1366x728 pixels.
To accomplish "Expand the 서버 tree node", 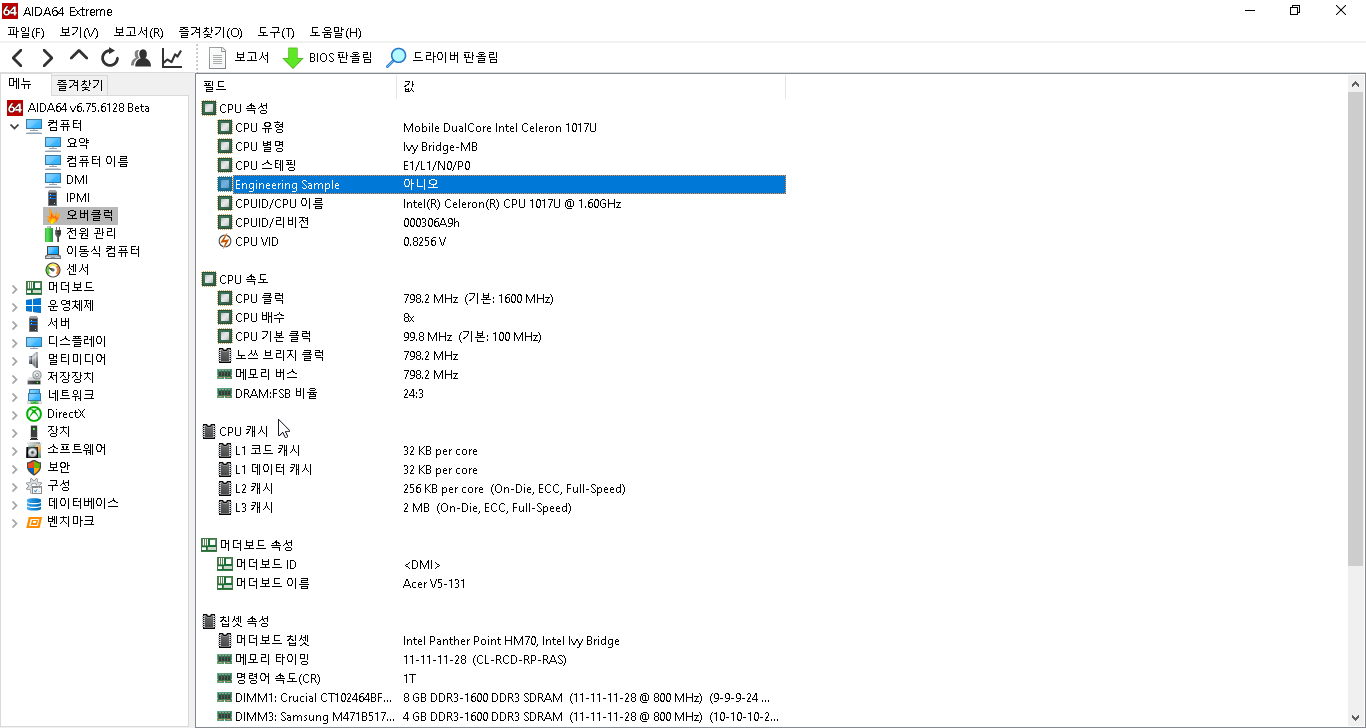I will point(14,324).
